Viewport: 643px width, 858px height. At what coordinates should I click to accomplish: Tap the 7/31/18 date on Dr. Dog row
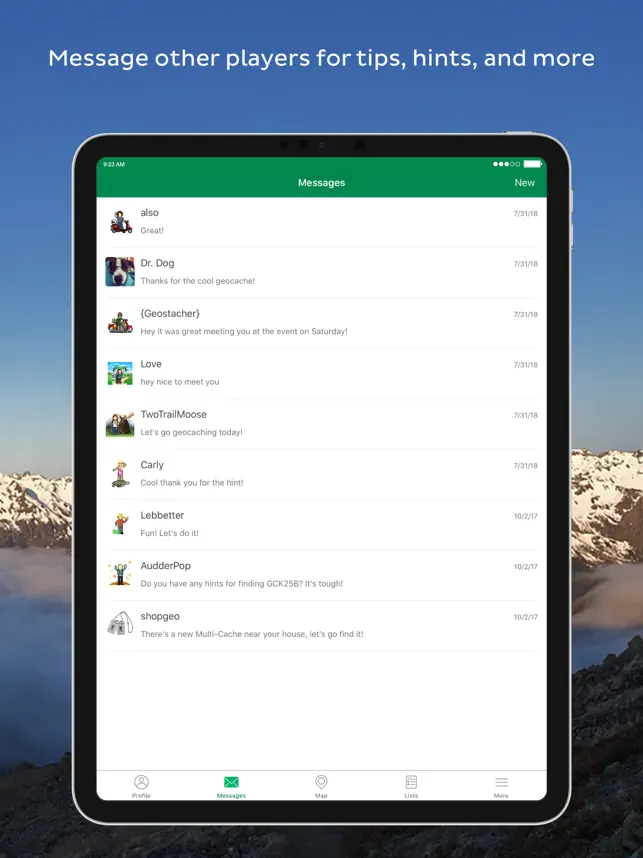point(525,264)
